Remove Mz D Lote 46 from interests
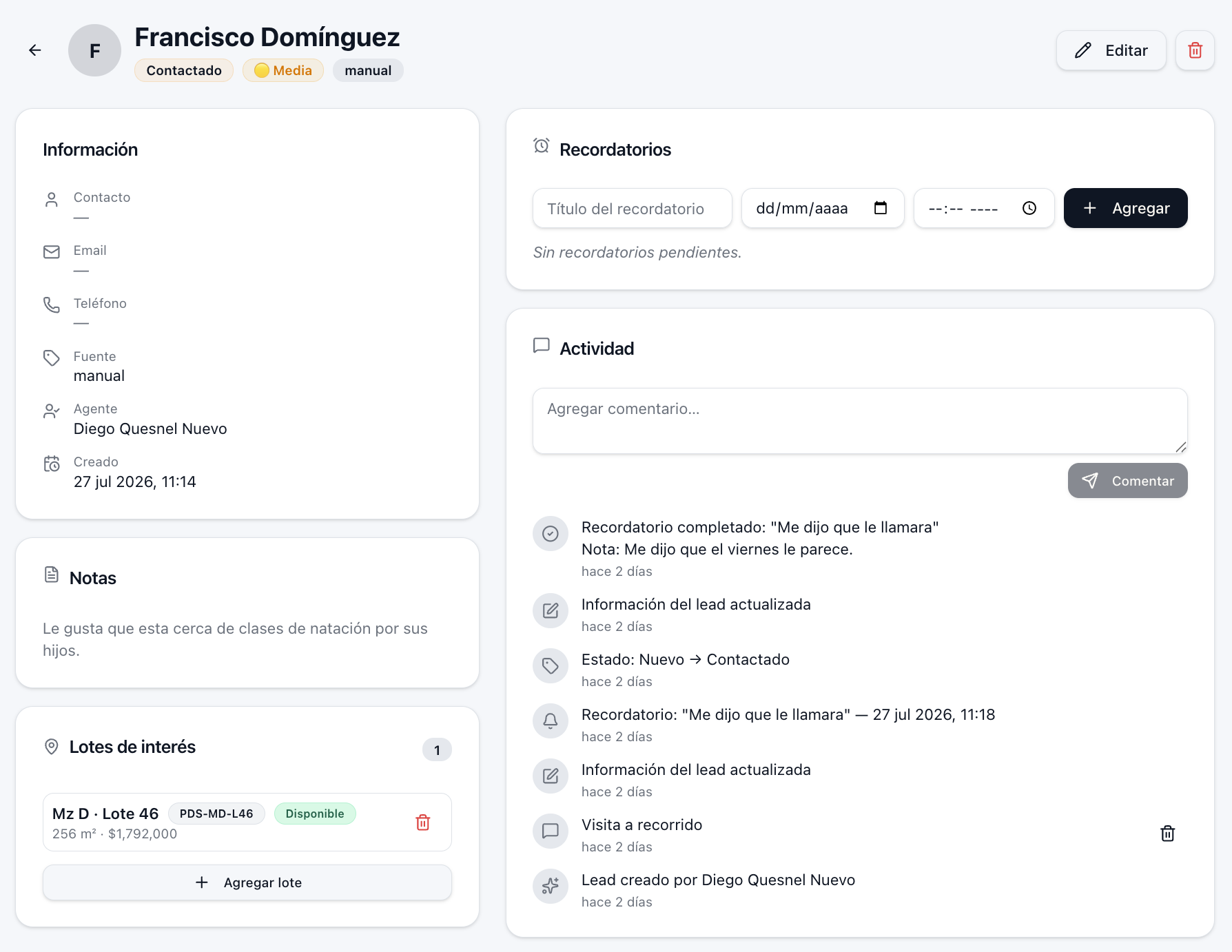 [x=423, y=822]
